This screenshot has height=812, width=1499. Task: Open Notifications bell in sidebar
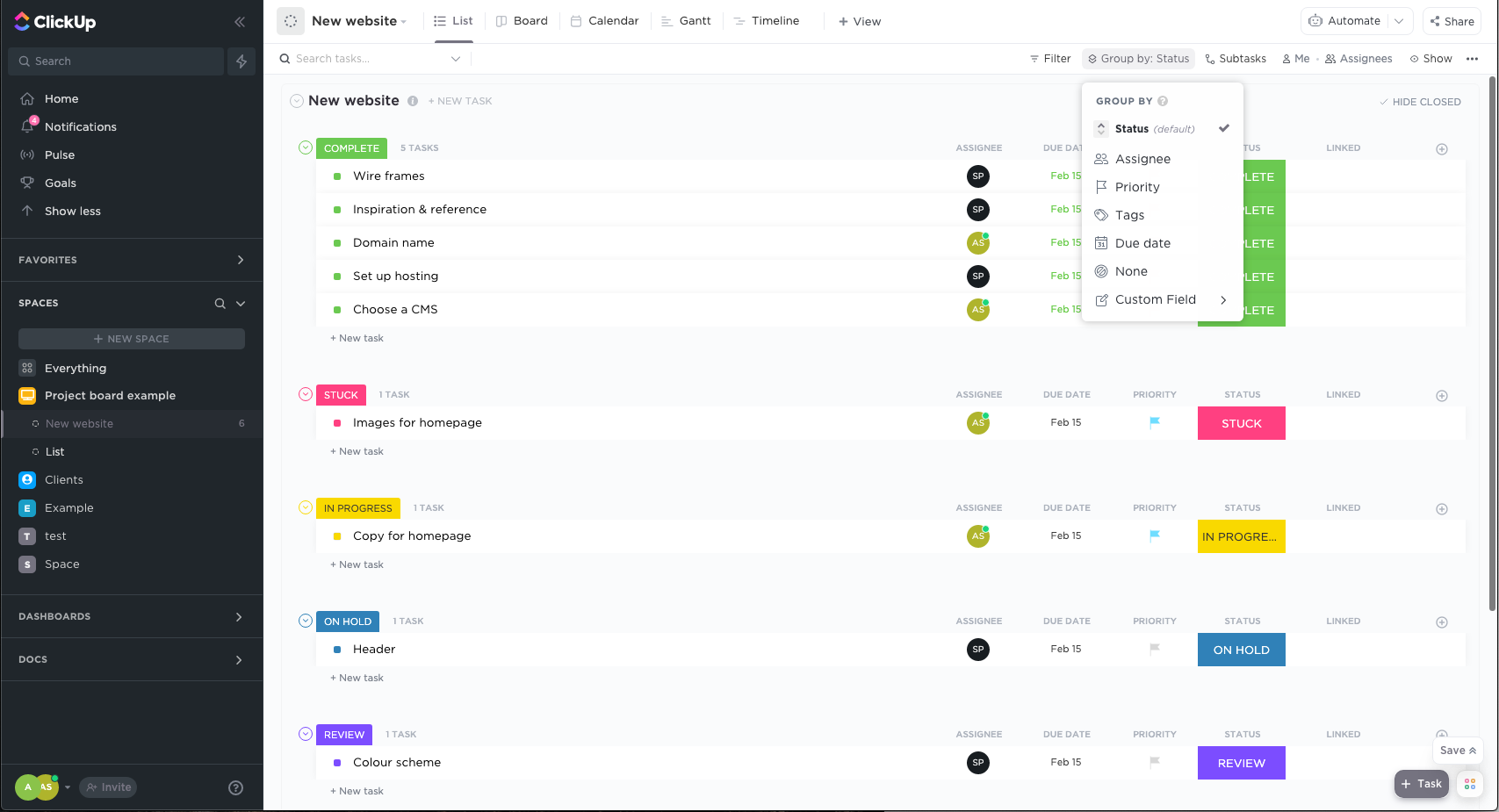(x=27, y=126)
